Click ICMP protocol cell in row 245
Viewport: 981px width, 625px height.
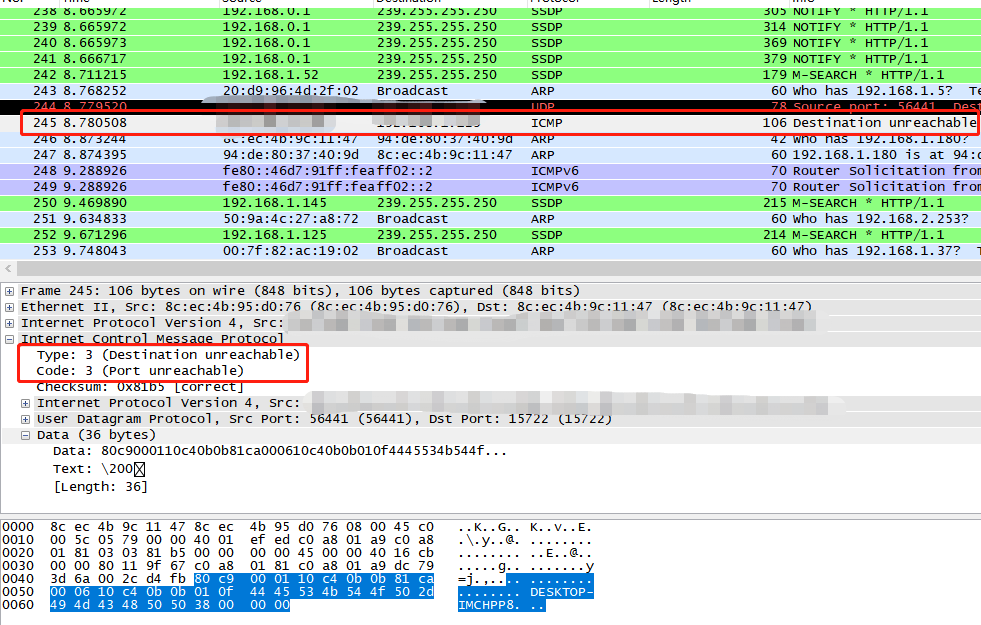pos(546,123)
